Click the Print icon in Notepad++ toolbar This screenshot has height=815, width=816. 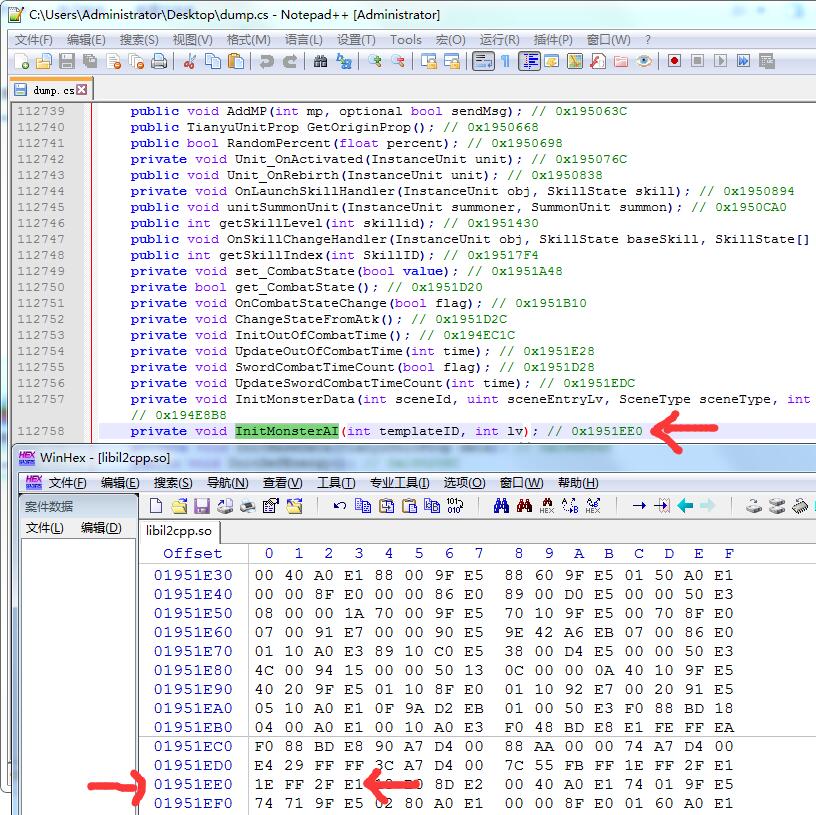[159, 61]
